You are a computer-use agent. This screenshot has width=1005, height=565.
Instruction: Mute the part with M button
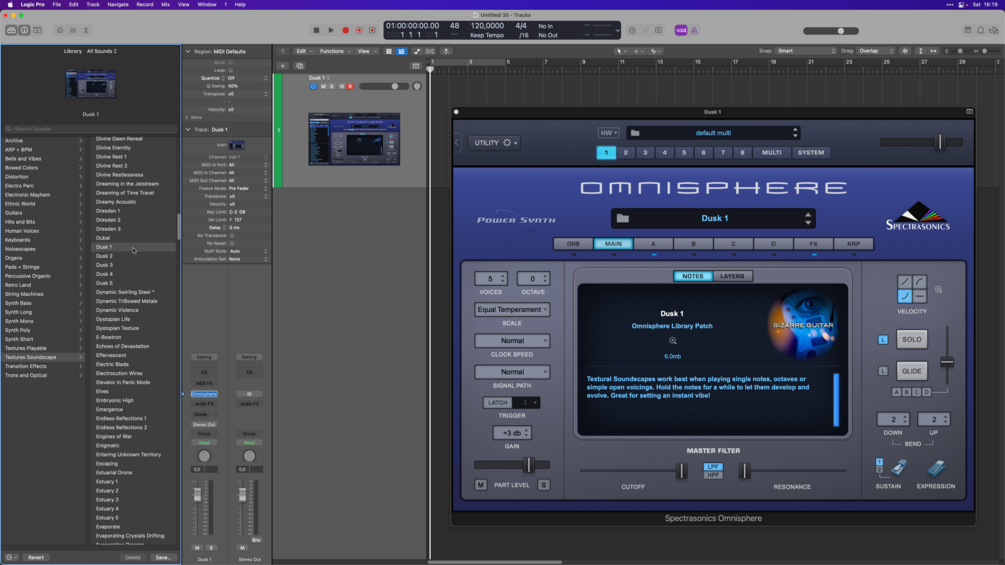pyautogui.click(x=481, y=485)
